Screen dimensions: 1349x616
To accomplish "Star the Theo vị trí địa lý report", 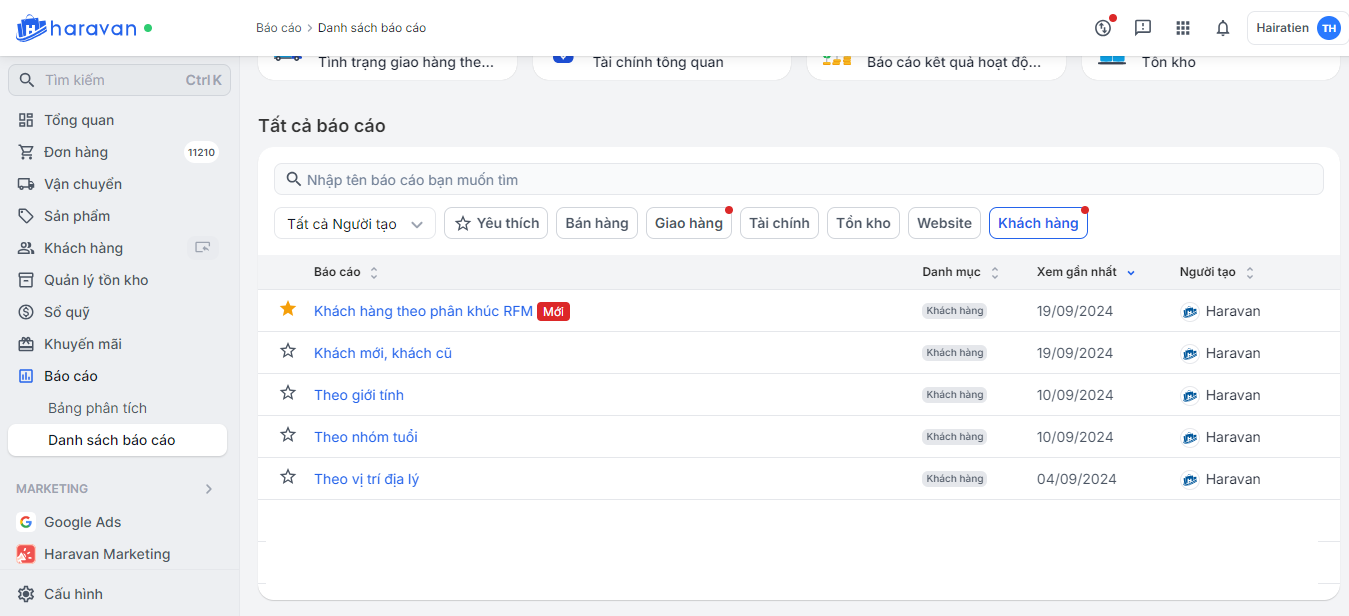I will tap(288, 477).
